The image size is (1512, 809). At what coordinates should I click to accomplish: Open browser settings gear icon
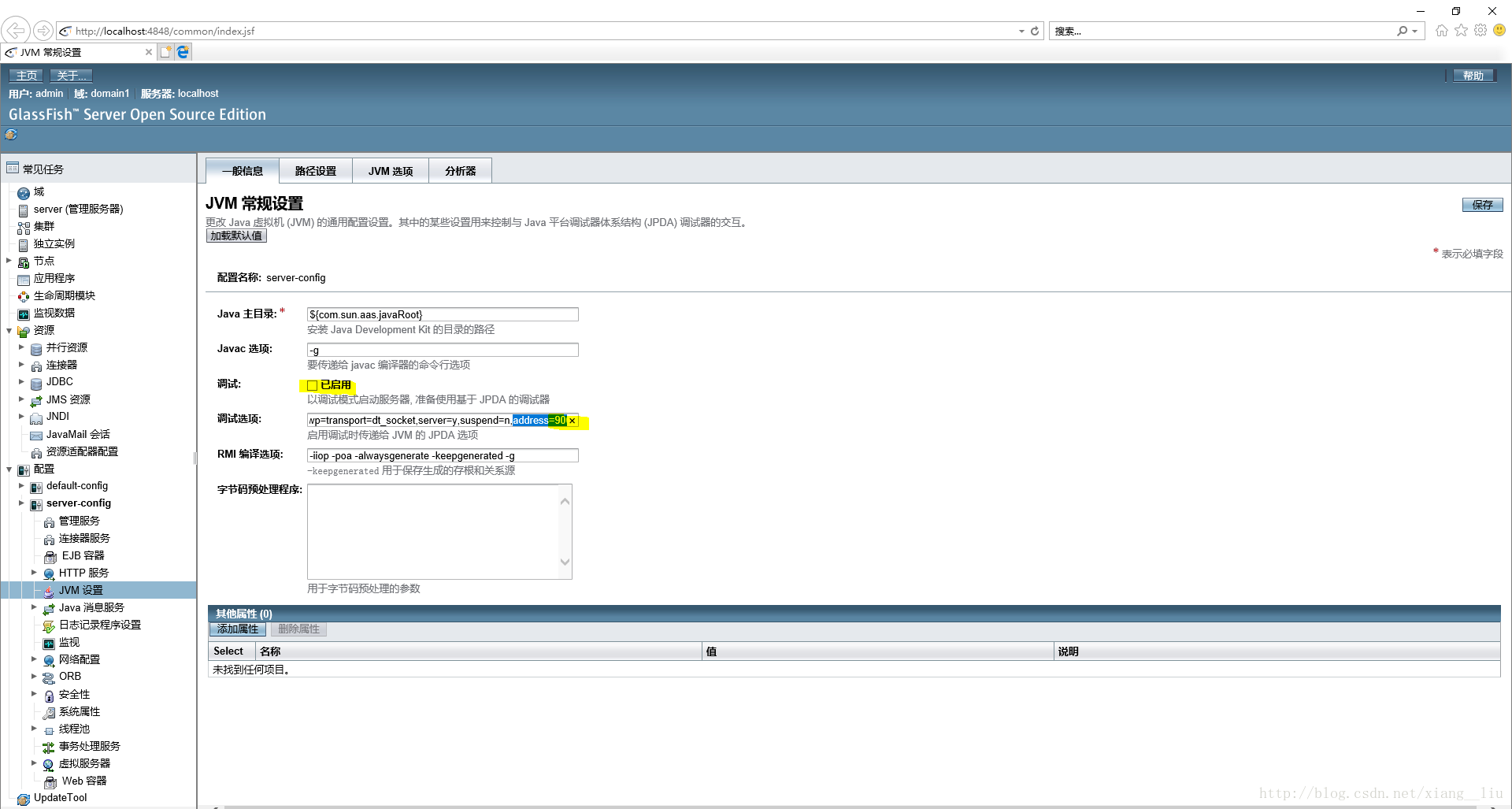click(x=1480, y=31)
